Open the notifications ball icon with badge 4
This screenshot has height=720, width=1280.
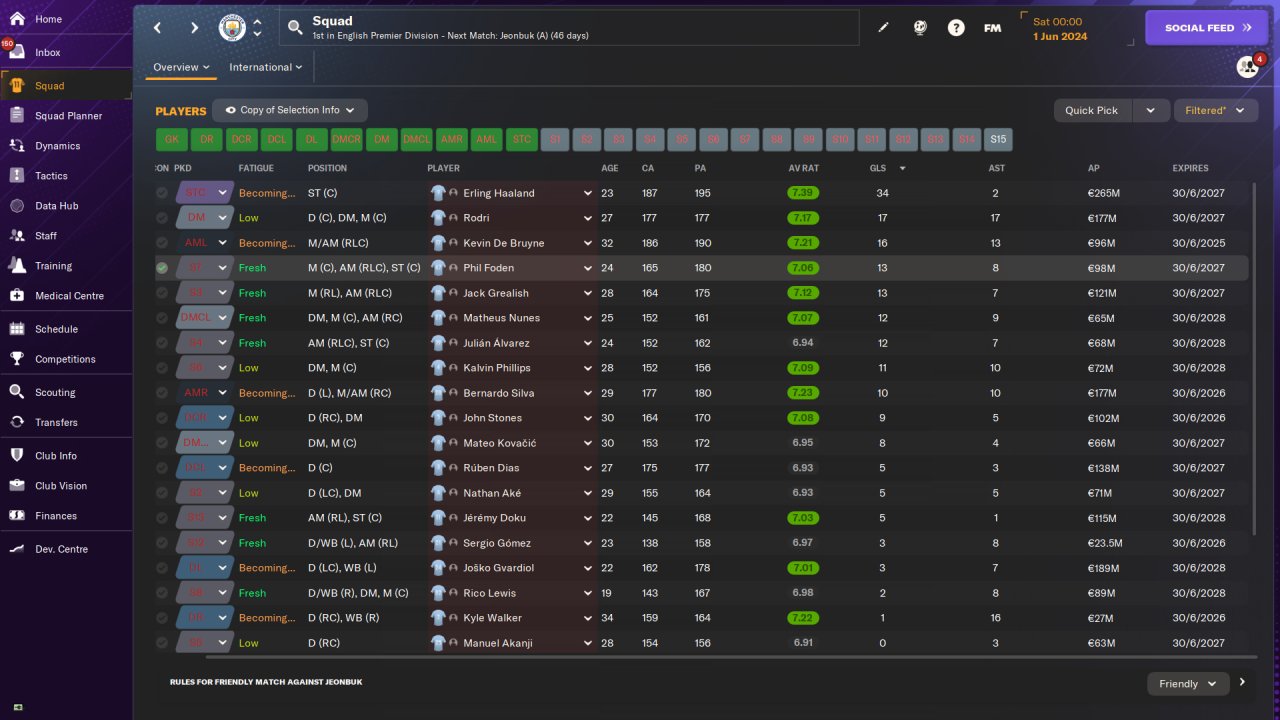[1247, 67]
